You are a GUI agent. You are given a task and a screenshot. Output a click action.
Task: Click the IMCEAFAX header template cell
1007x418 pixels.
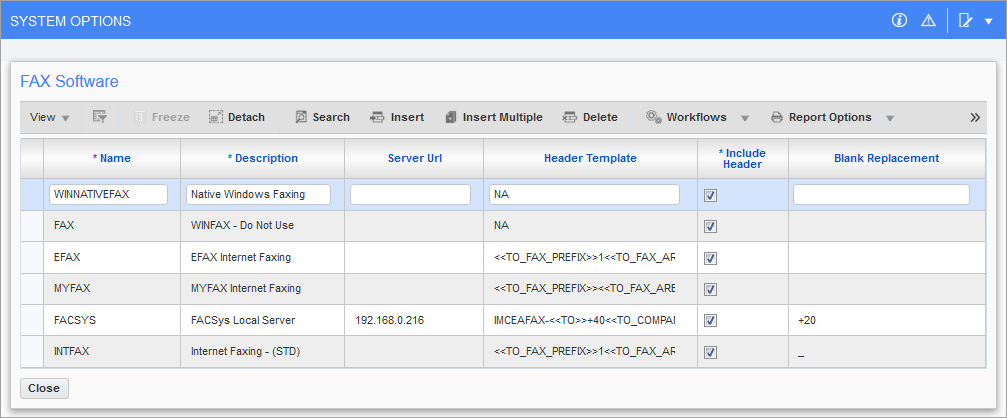[590, 320]
